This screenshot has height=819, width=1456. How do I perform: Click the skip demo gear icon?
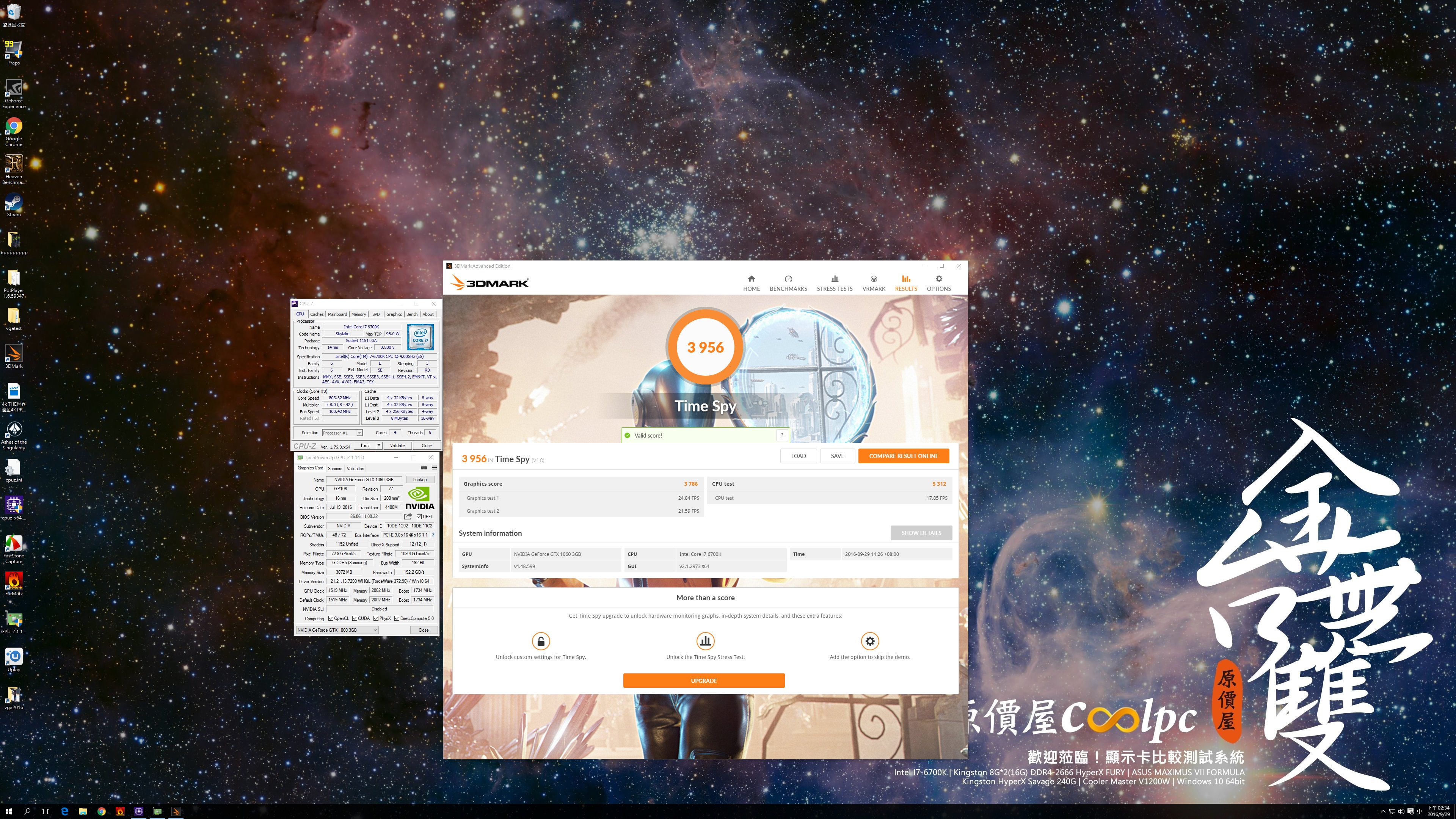[x=870, y=641]
